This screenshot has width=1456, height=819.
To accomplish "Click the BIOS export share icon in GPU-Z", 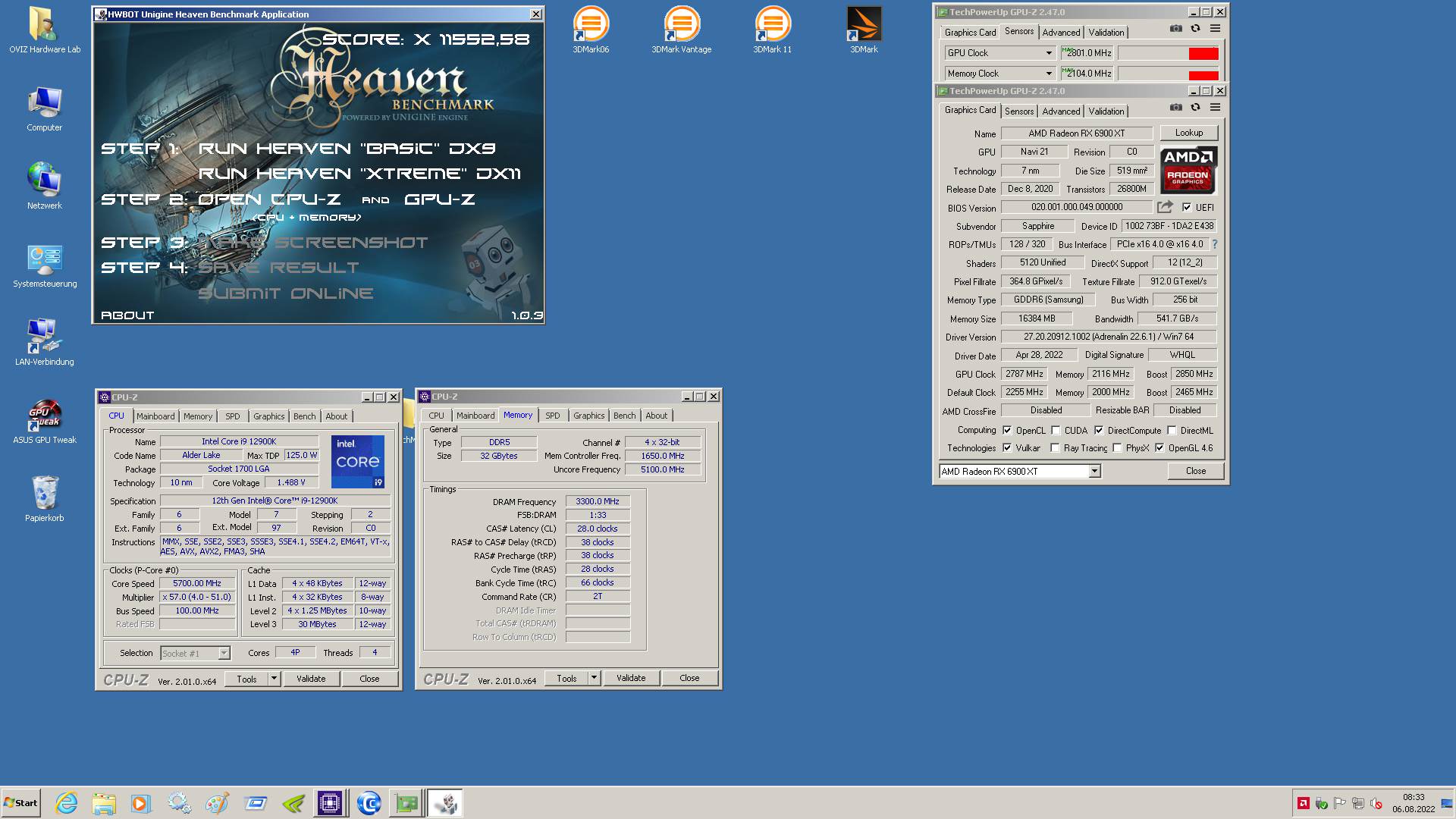I will tap(1165, 207).
